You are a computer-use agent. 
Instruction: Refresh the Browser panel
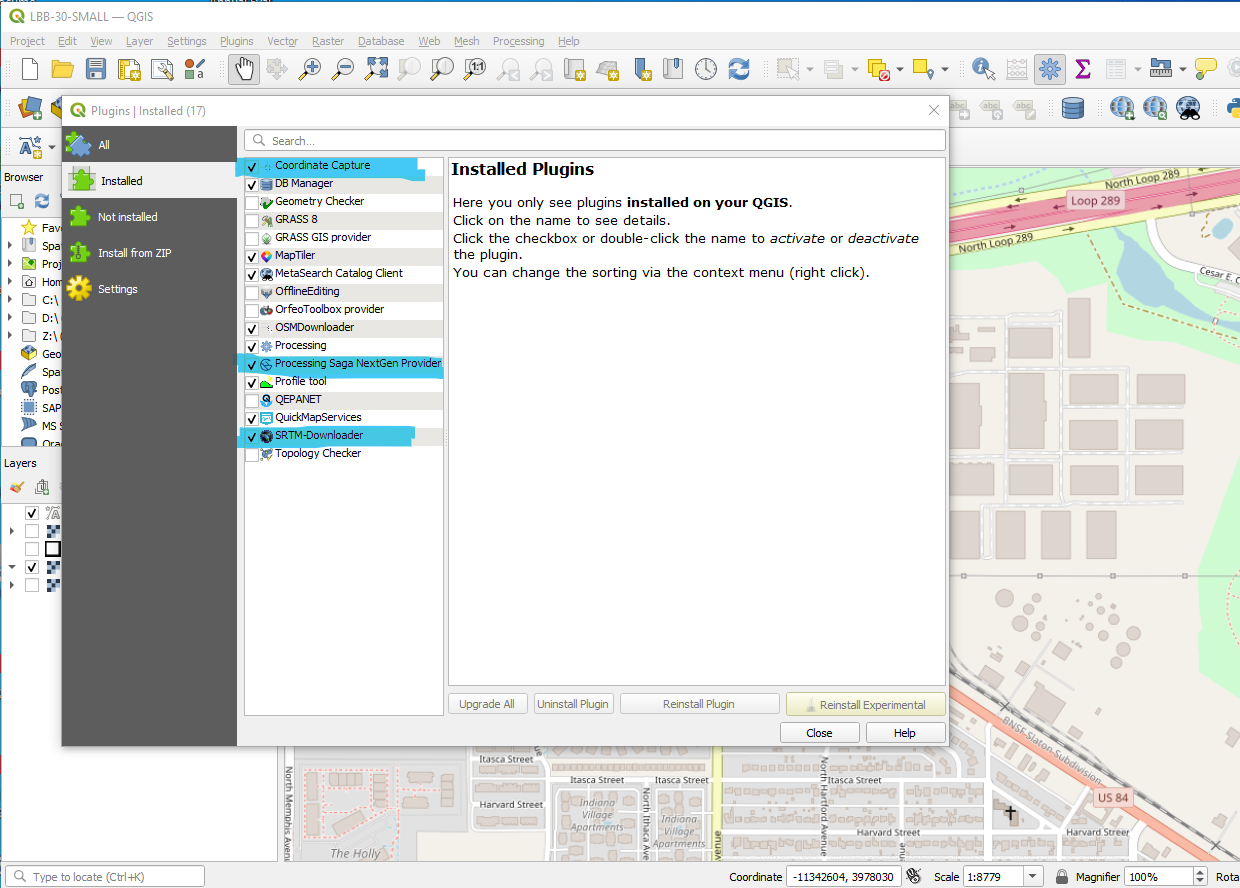pyautogui.click(x=42, y=201)
